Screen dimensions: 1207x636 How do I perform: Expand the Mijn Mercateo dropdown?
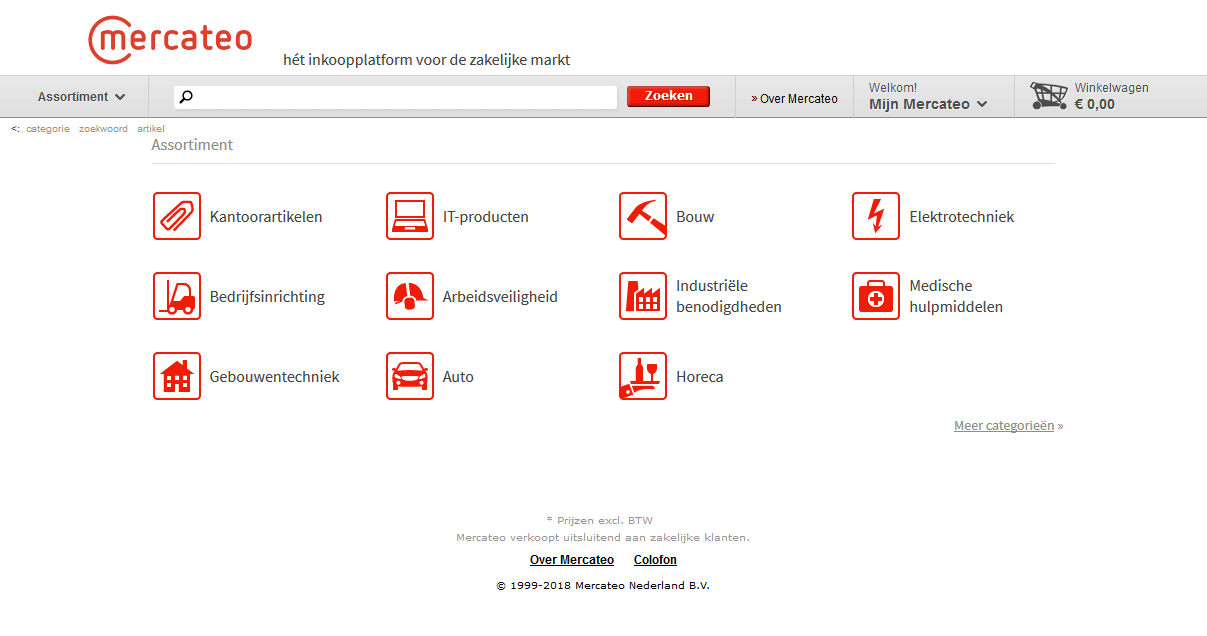928,104
